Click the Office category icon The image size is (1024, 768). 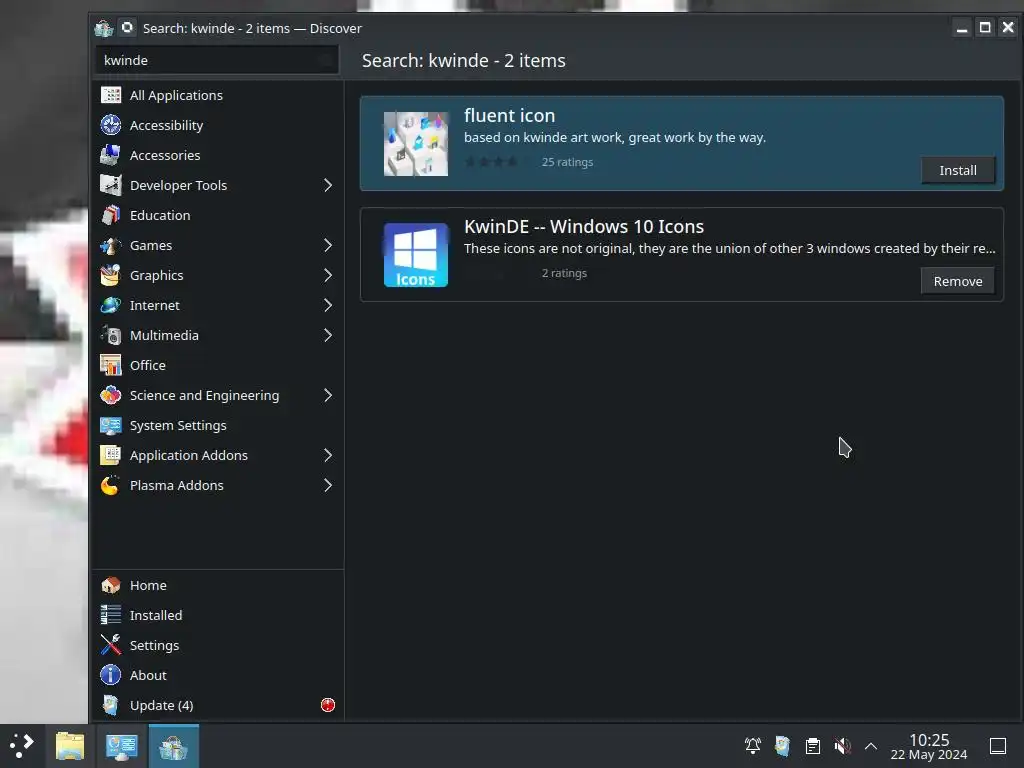coord(110,365)
